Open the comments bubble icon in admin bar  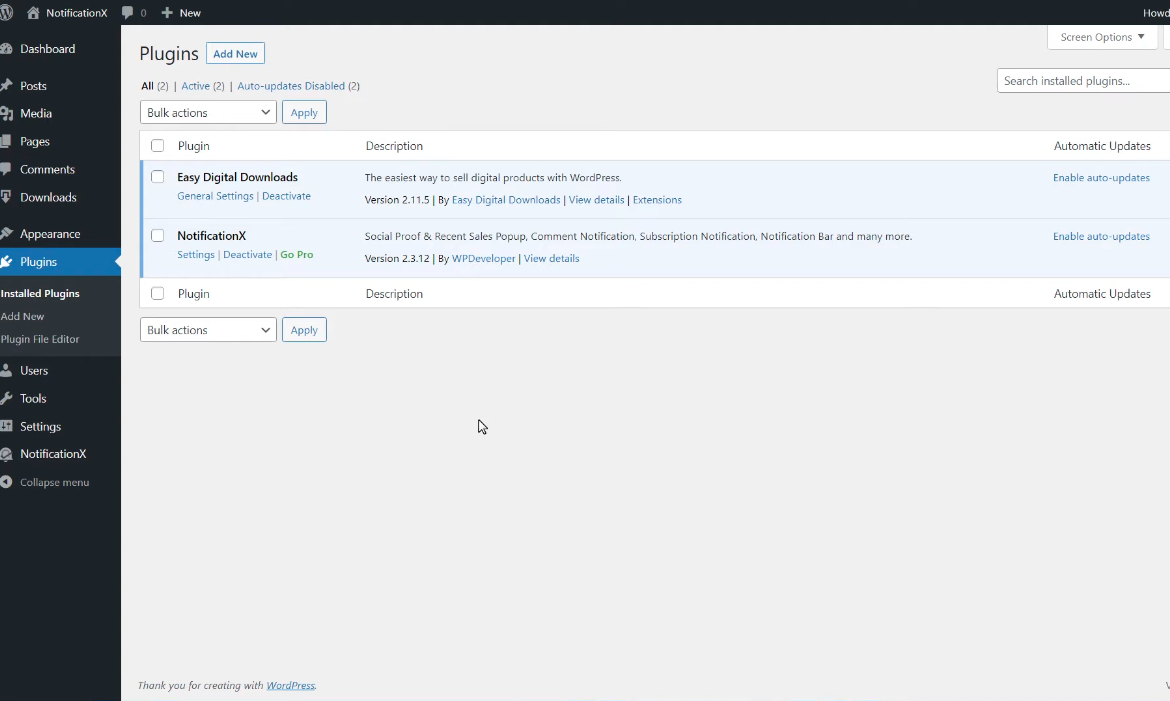128,13
